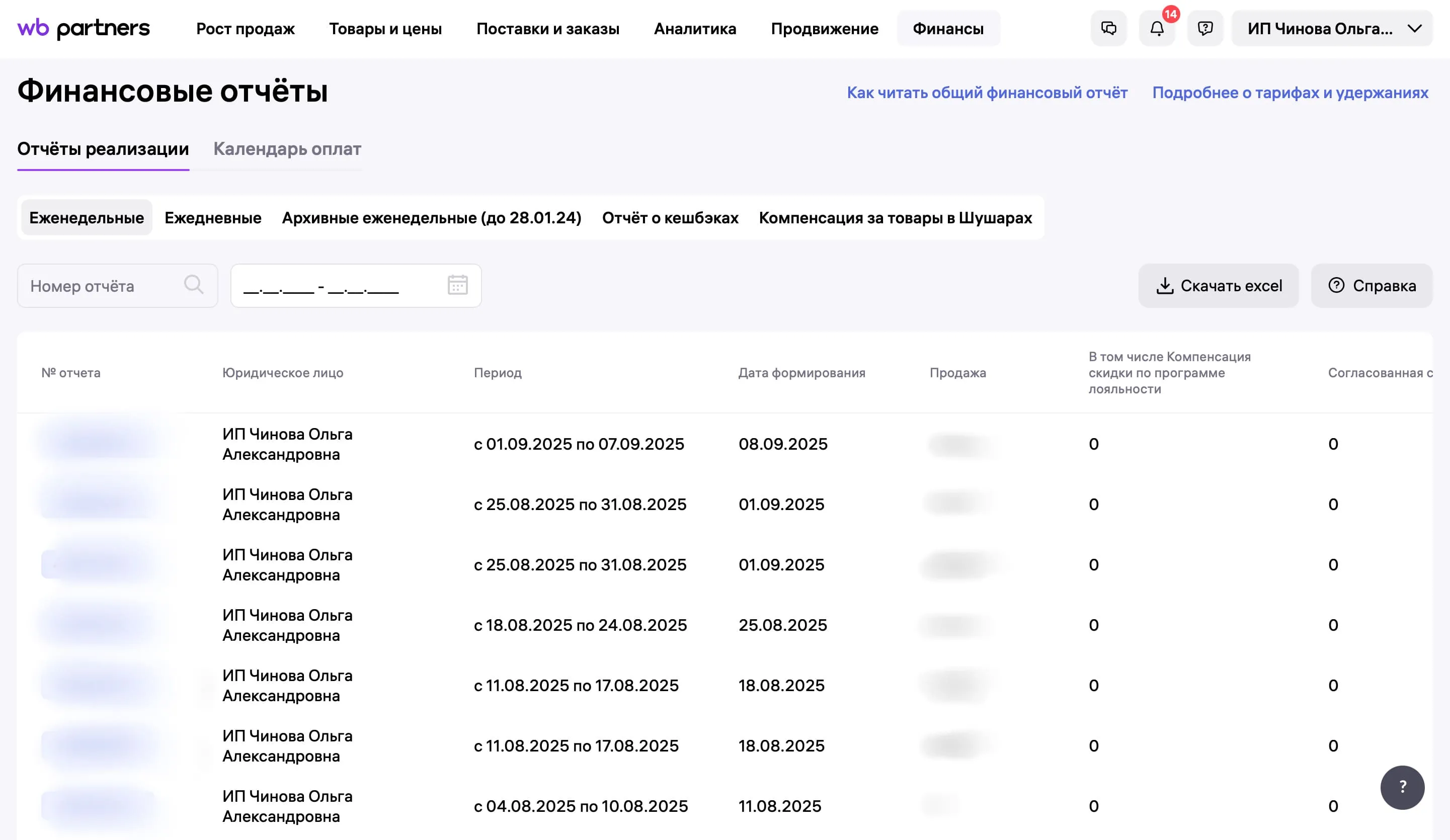Select the Отчёт о кешбэках tab

tap(670, 217)
